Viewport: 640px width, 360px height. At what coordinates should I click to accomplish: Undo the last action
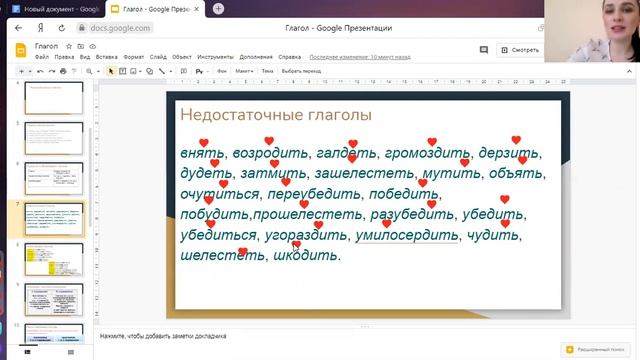[40, 71]
